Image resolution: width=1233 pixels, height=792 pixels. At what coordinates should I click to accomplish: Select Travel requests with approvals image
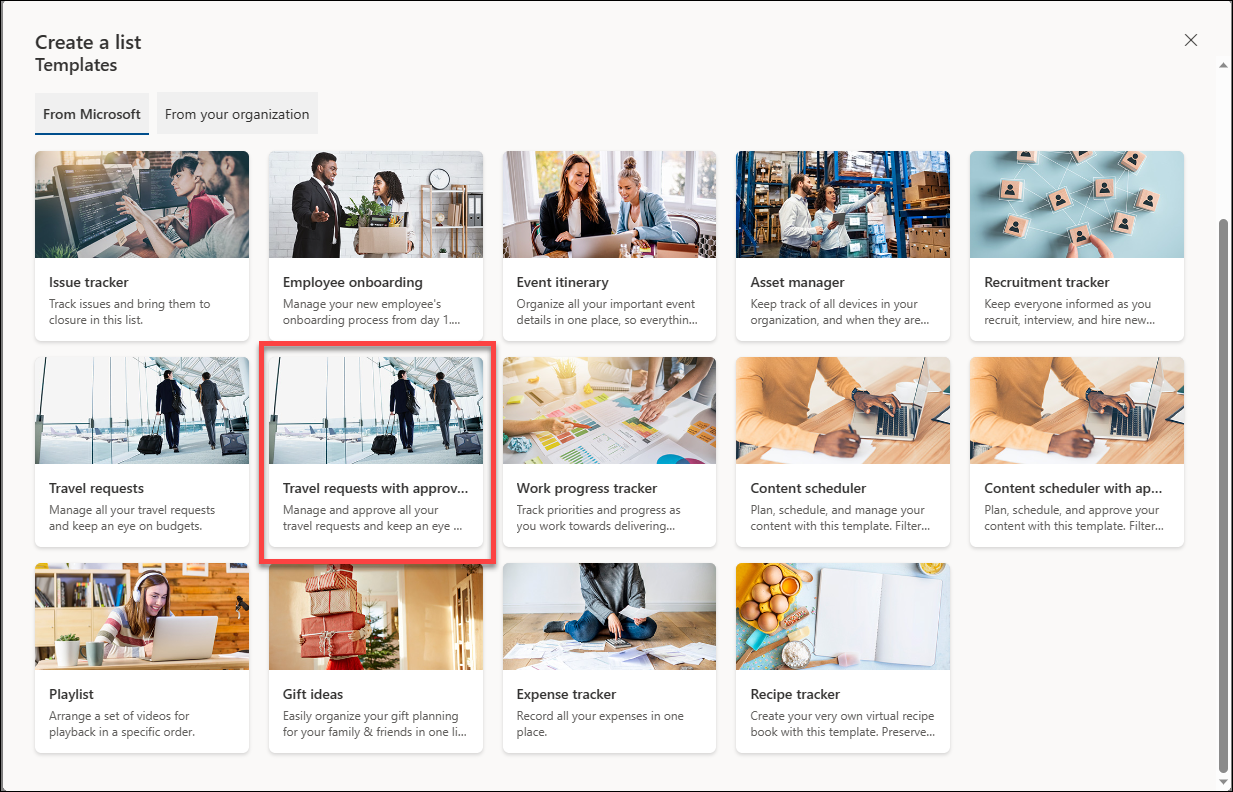[x=376, y=411]
